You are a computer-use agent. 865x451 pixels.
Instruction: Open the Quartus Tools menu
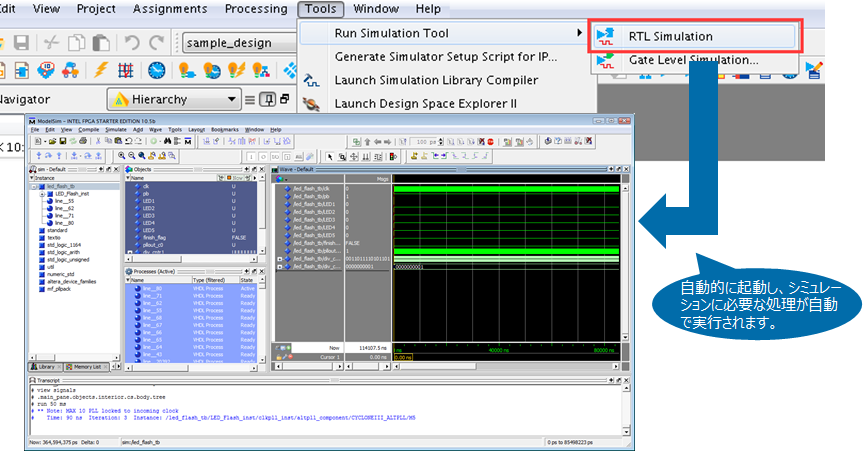coord(321,9)
